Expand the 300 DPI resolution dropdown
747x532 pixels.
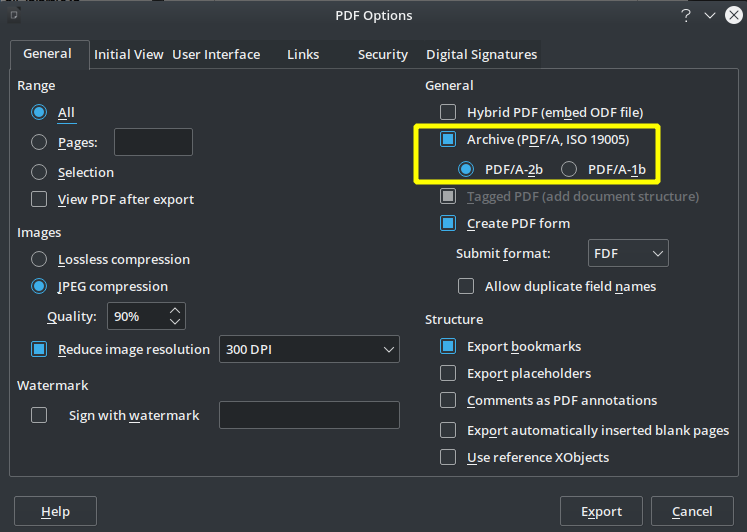pyautogui.click(x=308, y=349)
